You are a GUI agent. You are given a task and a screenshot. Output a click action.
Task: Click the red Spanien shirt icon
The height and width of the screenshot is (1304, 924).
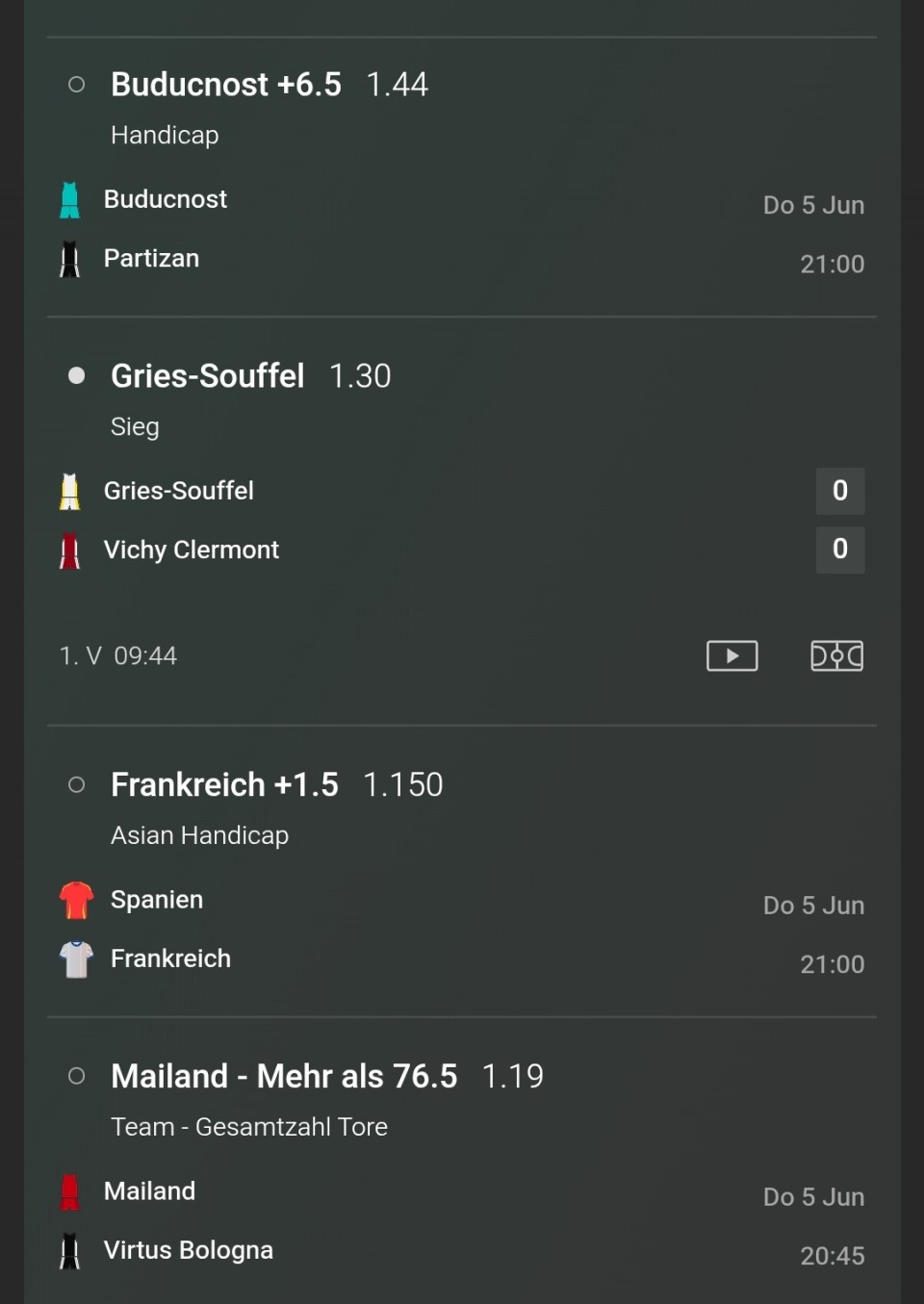coord(76,901)
